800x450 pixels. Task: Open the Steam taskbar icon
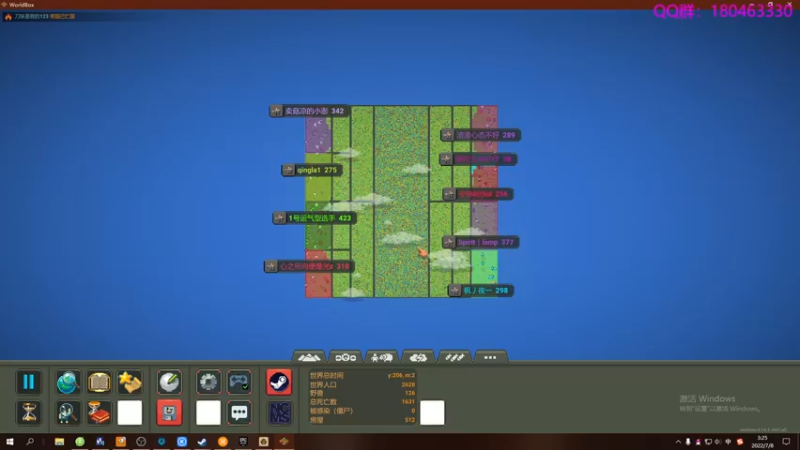(x=202, y=441)
